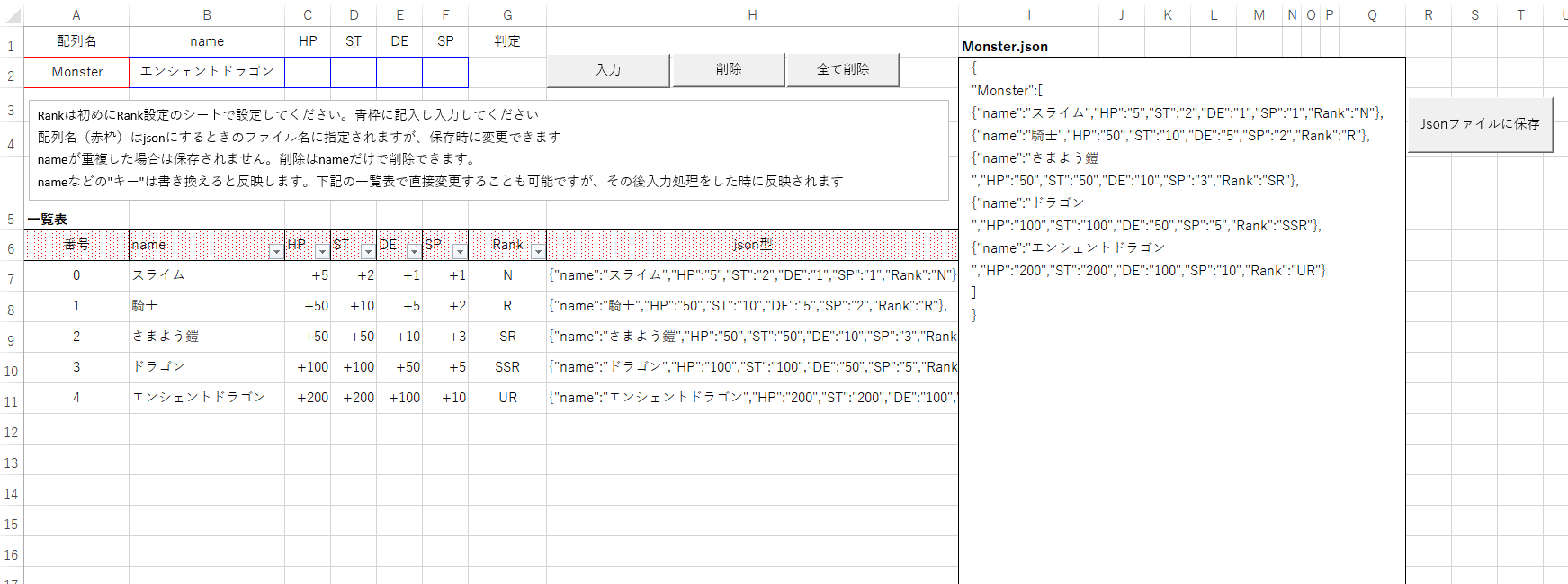The image size is (1568, 584).
Task: Select the Monster 配列名 cell
Action: coord(76,72)
